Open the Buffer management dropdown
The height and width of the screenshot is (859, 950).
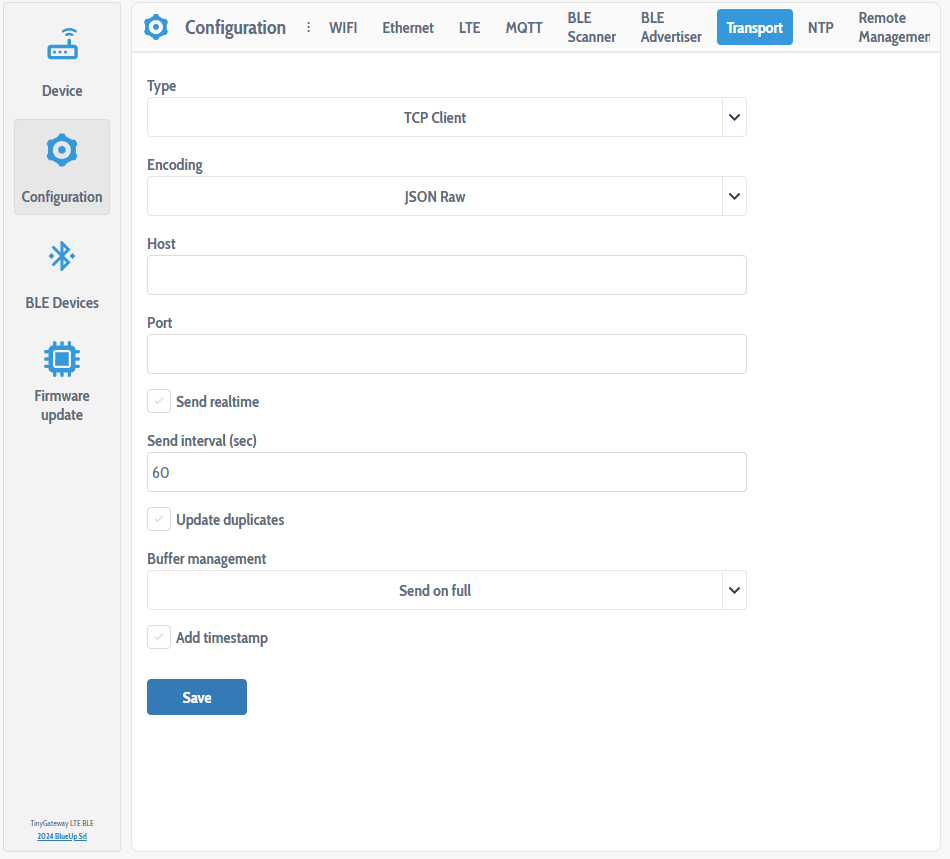coord(446,590)
